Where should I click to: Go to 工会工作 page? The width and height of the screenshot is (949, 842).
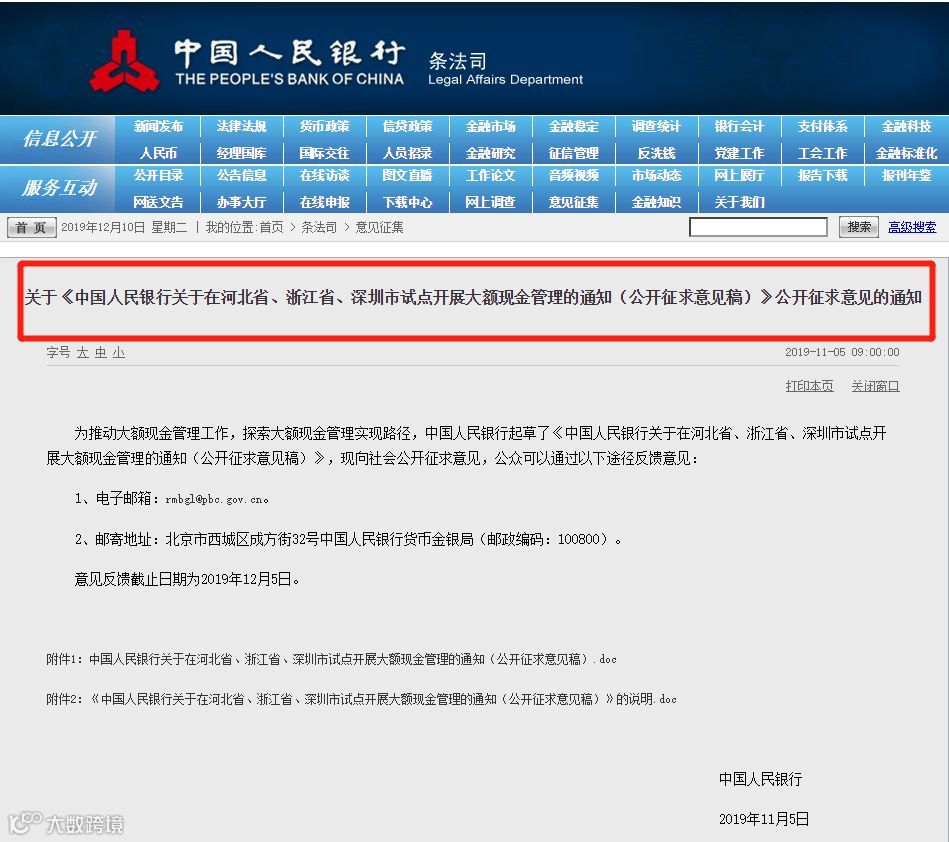822,153
